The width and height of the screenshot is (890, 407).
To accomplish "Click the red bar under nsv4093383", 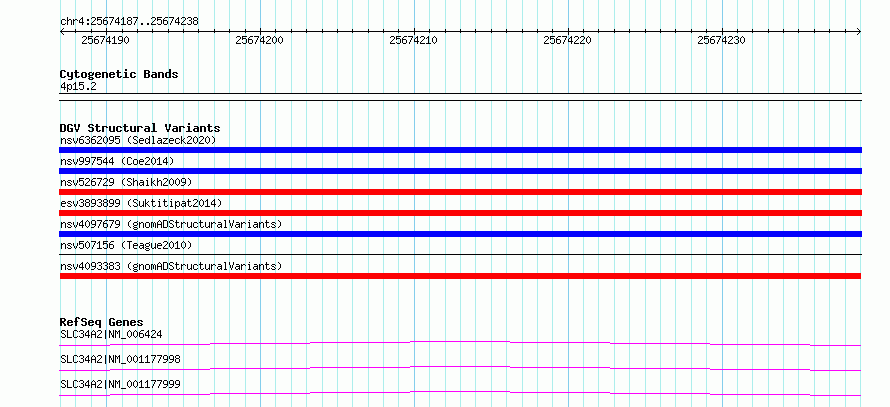I will pyautogui.click(x=460, y=276).
